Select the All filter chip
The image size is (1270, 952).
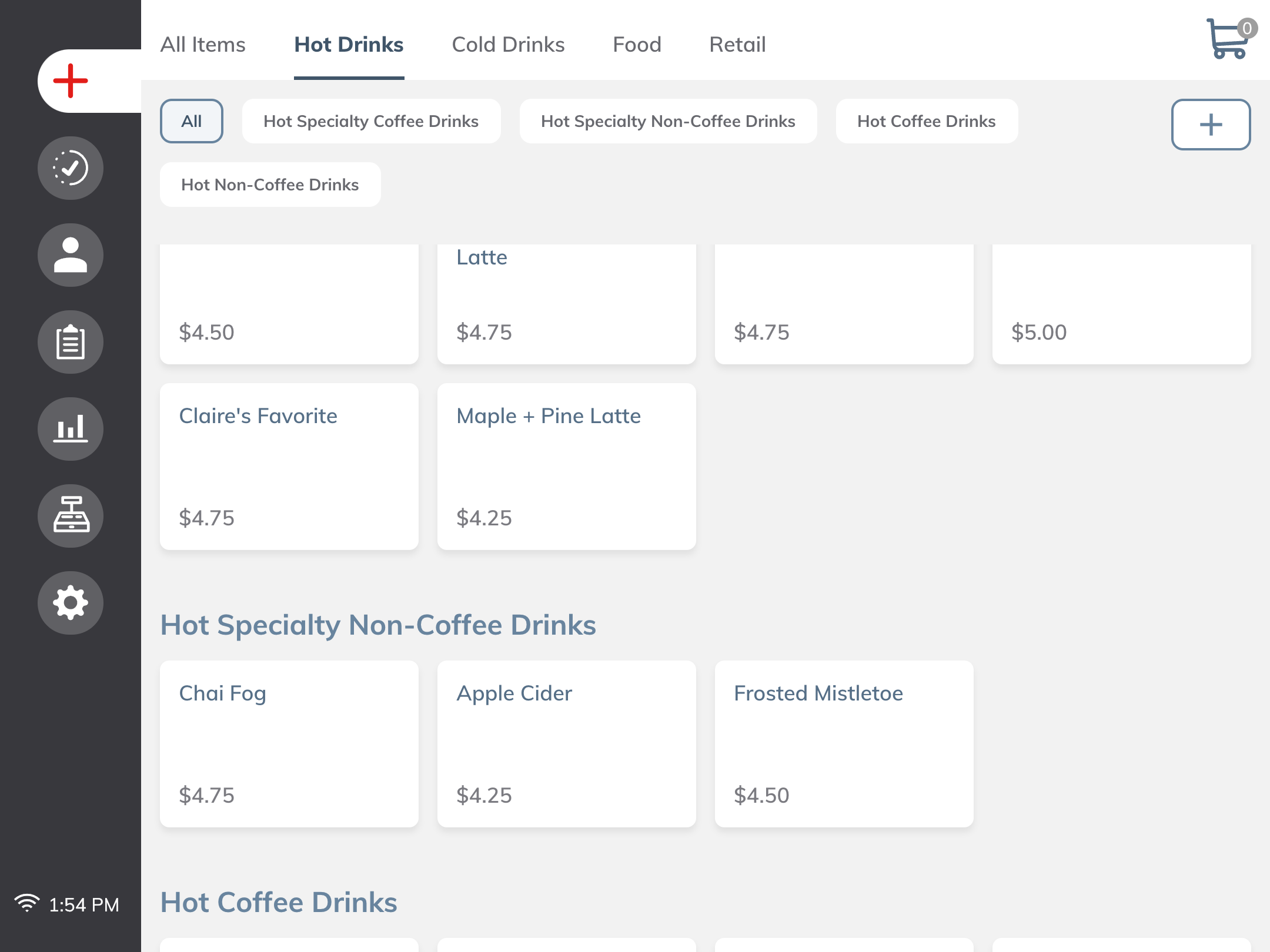click(x=191, y=121)
